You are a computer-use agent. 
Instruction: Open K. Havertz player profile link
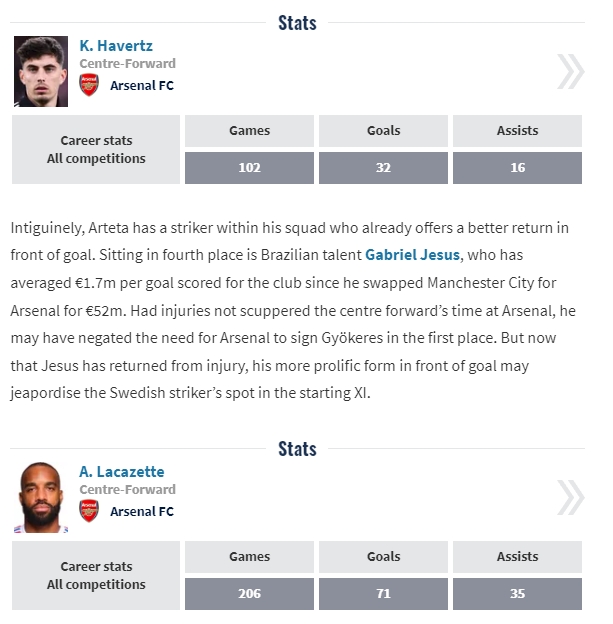click(116, 46)
